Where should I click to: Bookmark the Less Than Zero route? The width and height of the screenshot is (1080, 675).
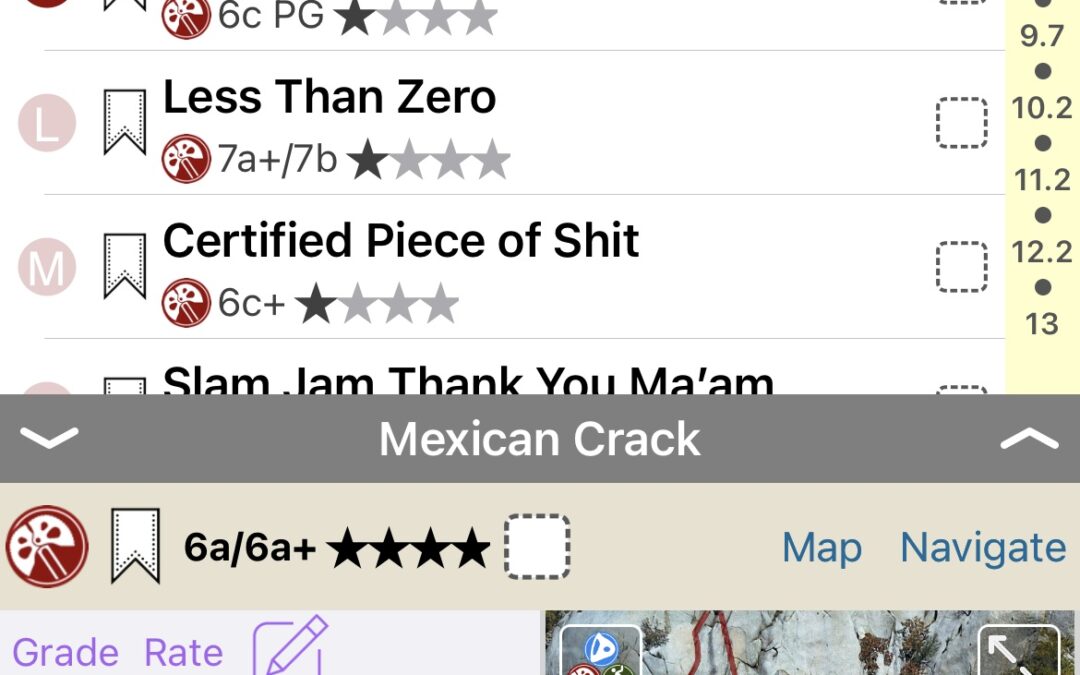(x=125, y=123)
